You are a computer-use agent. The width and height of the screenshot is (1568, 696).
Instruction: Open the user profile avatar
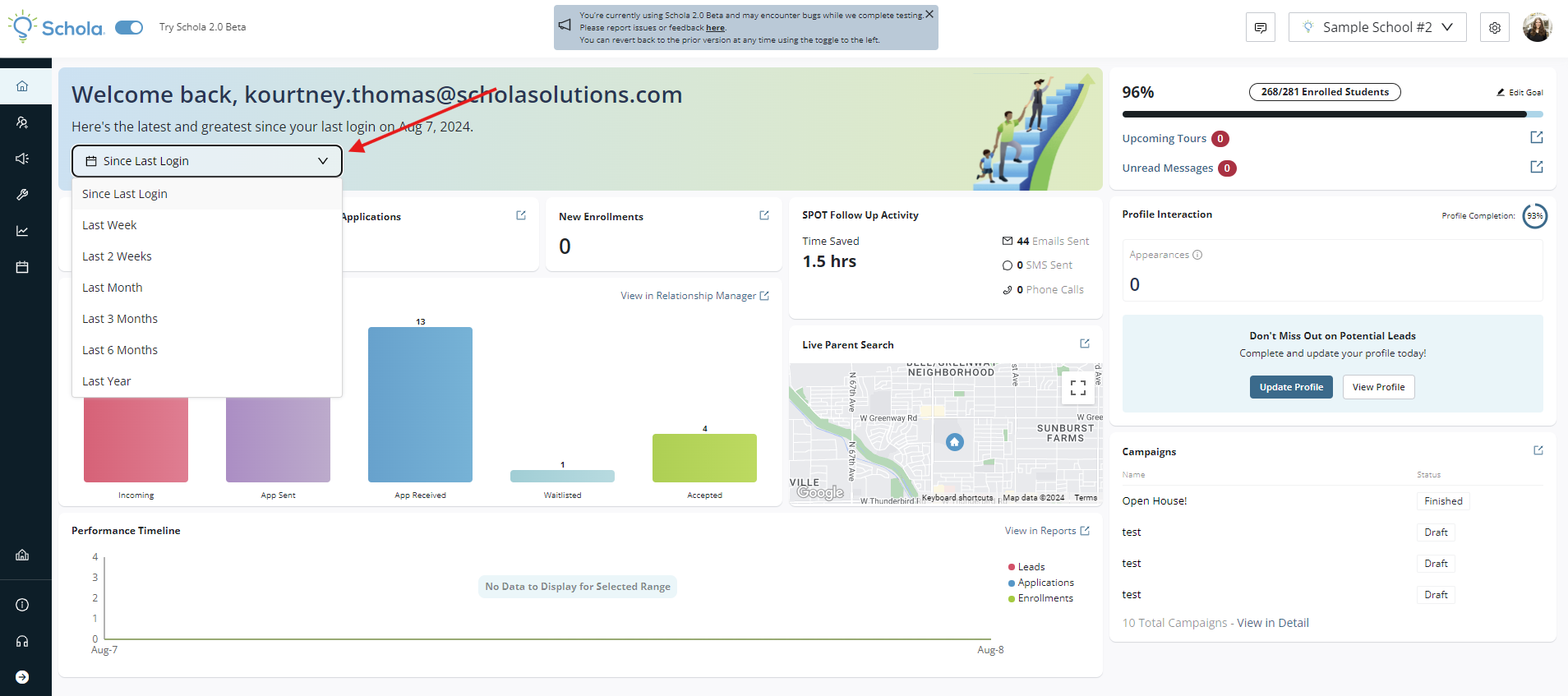[1537, 27]
